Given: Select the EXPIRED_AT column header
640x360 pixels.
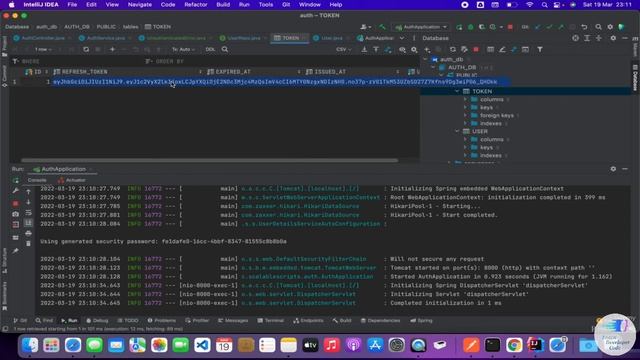Looking at the screenshot, I should (253, 72).
